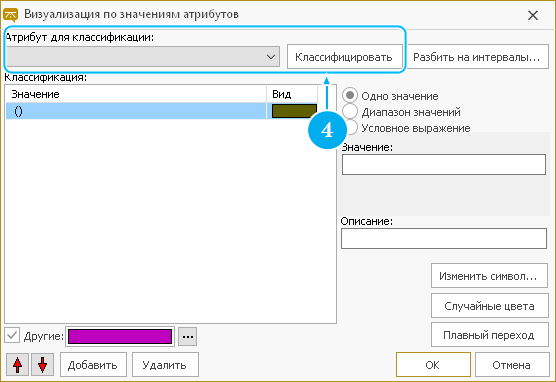
Task: Toggle the Другие checkbox
Action: click(12, 335)
